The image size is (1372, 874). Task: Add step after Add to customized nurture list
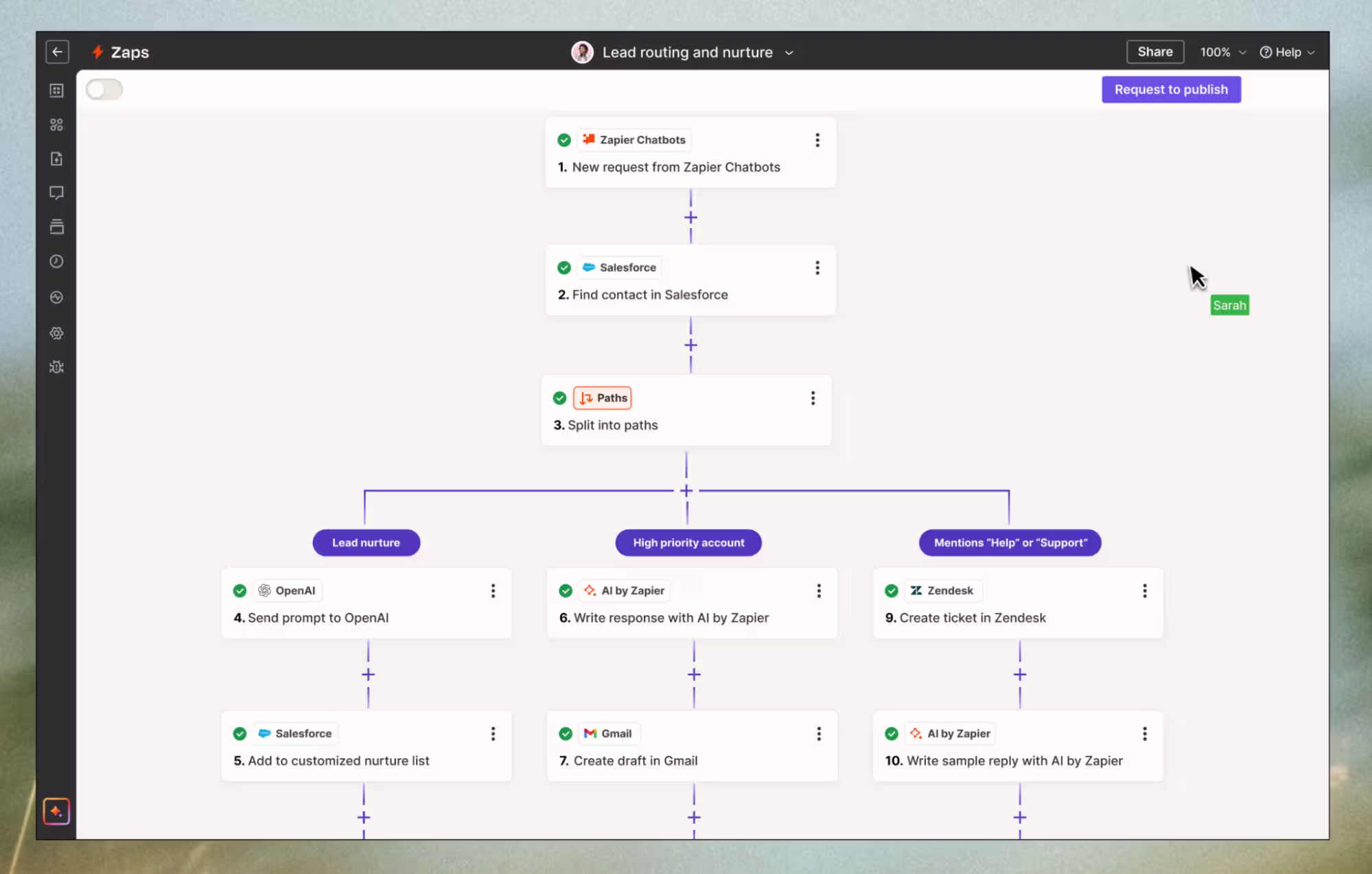(364, 818)
